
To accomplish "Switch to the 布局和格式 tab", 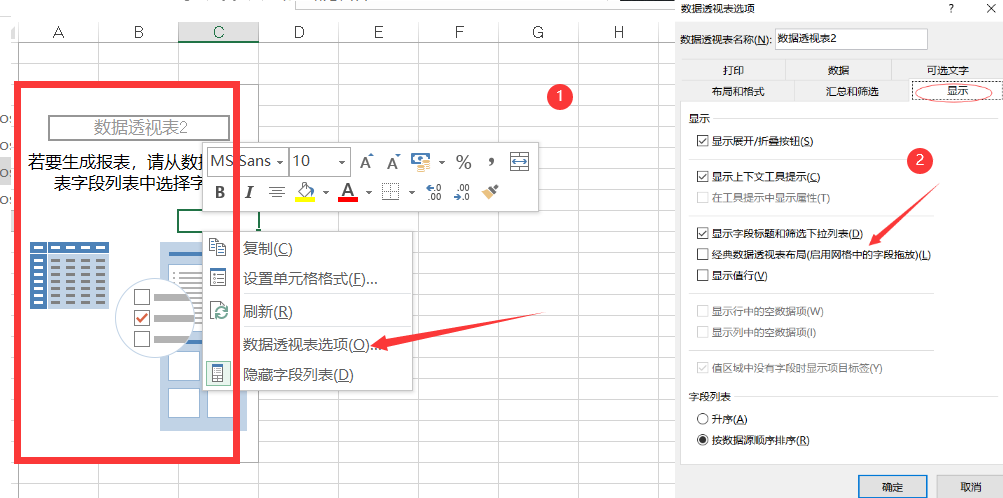I will [738, 91].
